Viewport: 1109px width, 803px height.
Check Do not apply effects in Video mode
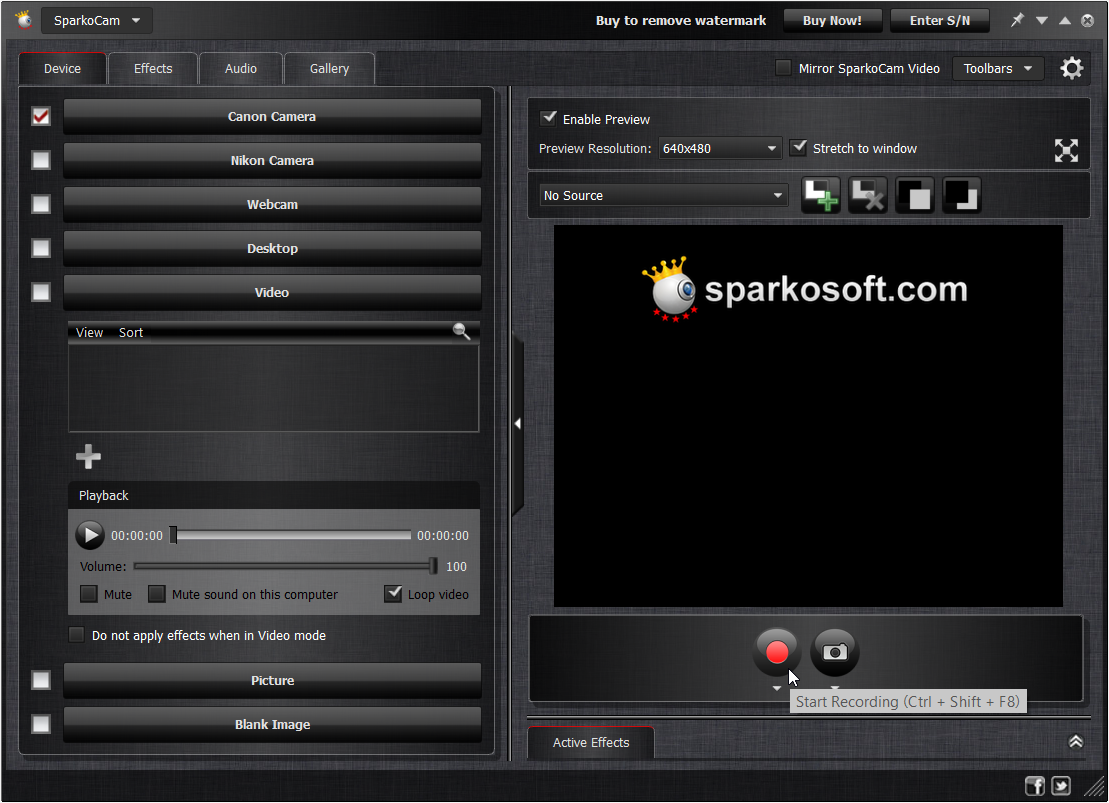tap(76, 635)
